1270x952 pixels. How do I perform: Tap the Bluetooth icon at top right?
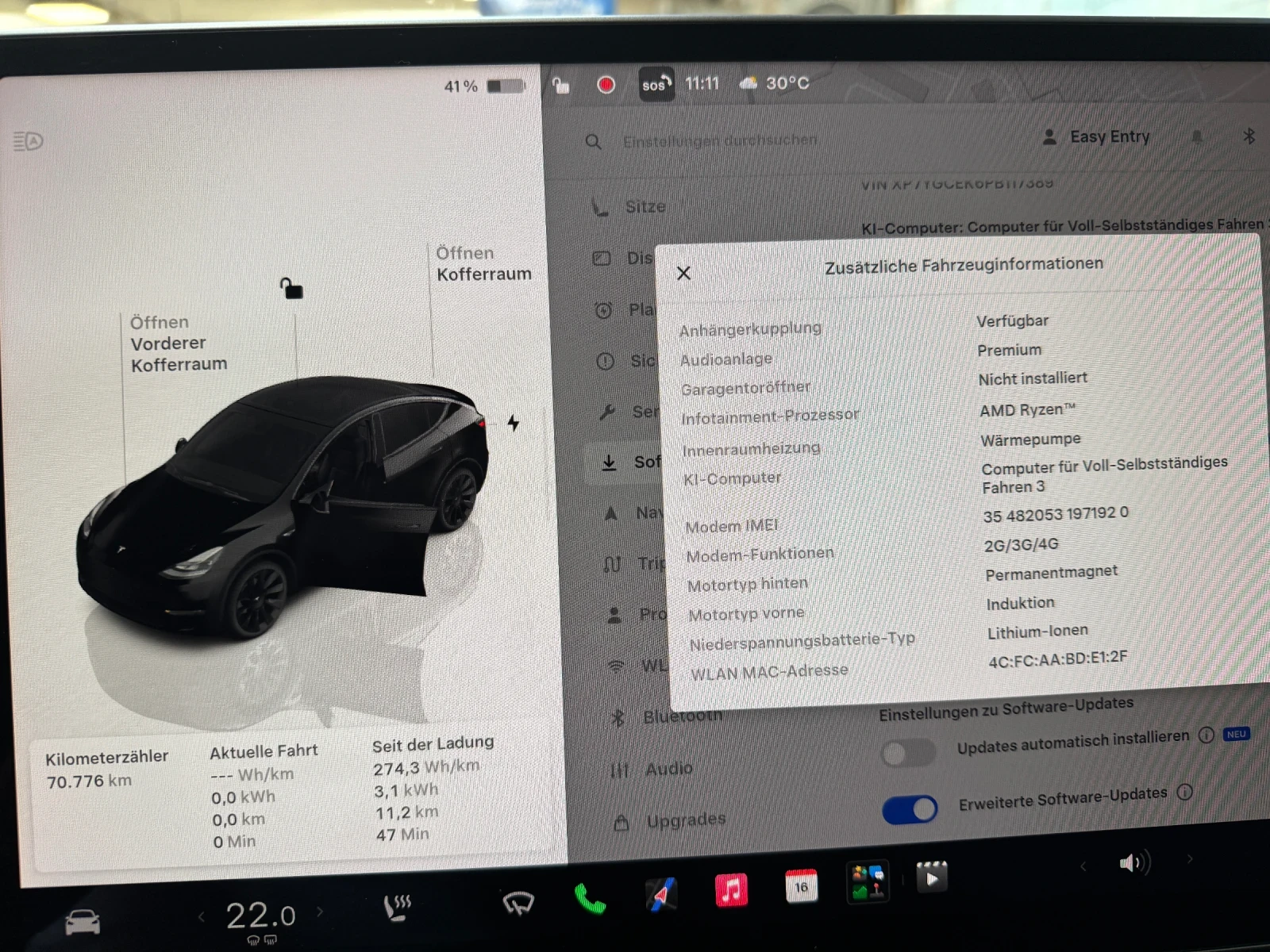click(x=1249, y=136)
